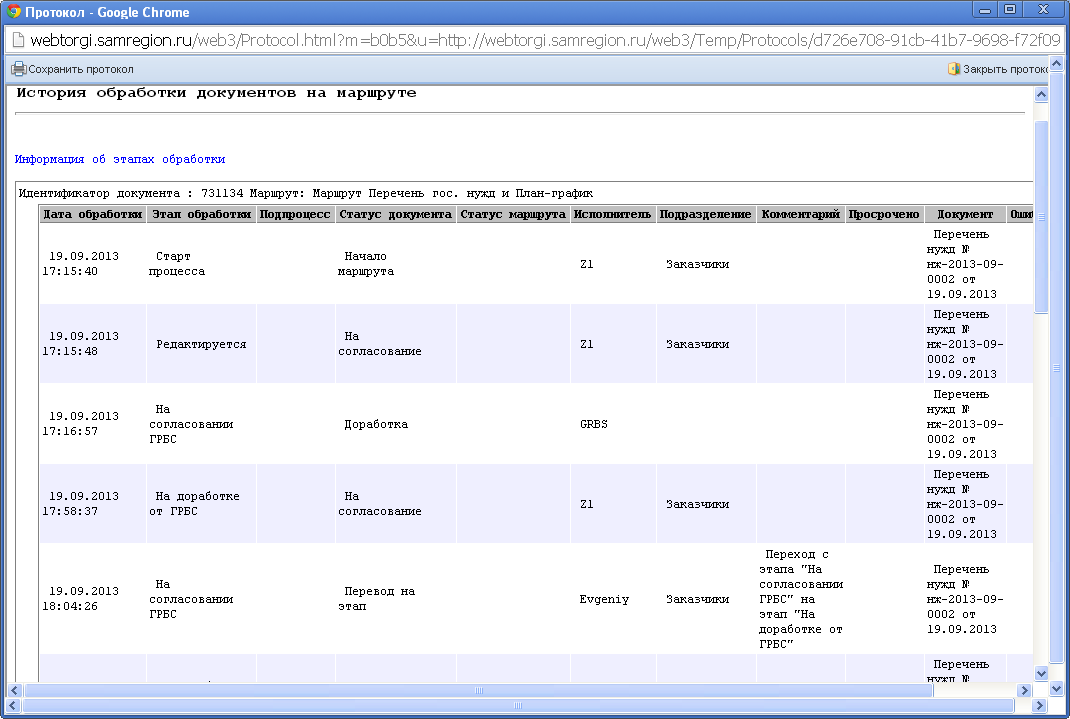Select the Комментарий column header
The width and height of the screenshot is (1070, 719).
tap(800, 214)
